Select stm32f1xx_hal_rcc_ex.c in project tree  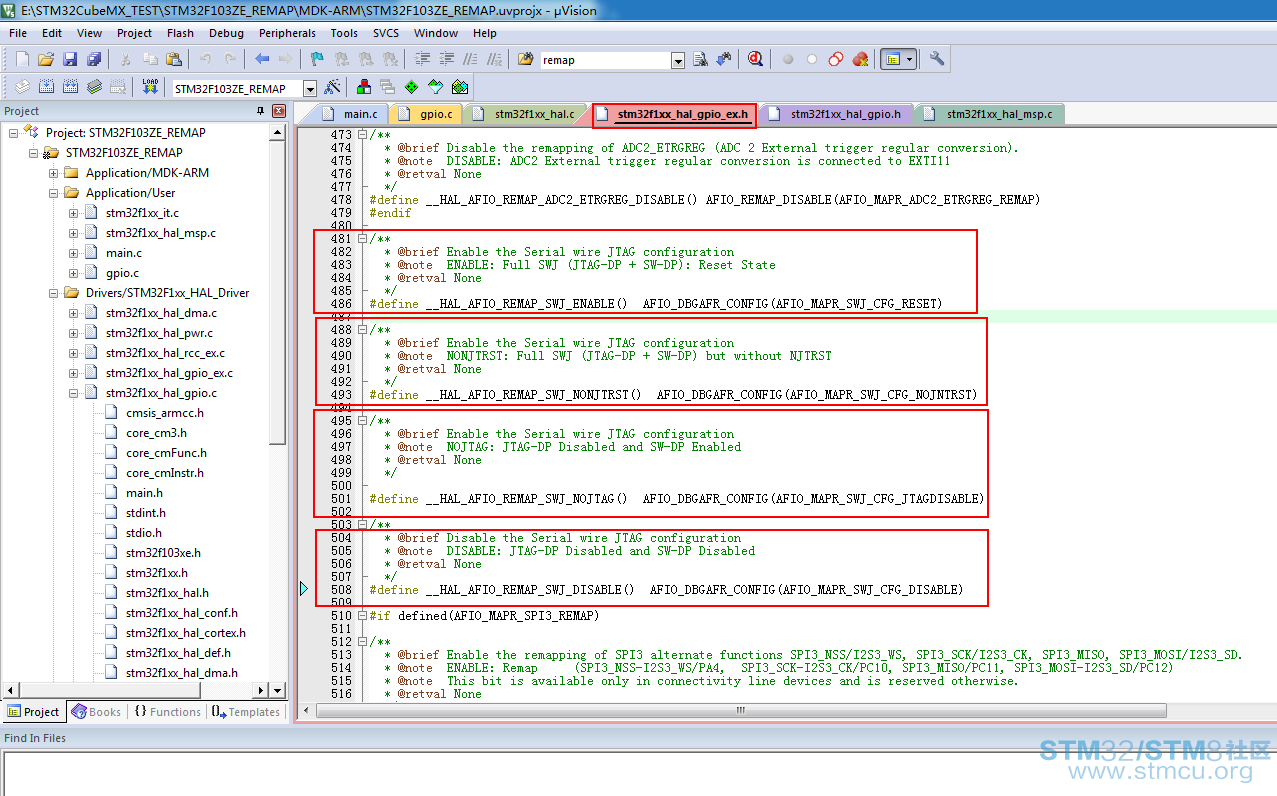[165, 352]
